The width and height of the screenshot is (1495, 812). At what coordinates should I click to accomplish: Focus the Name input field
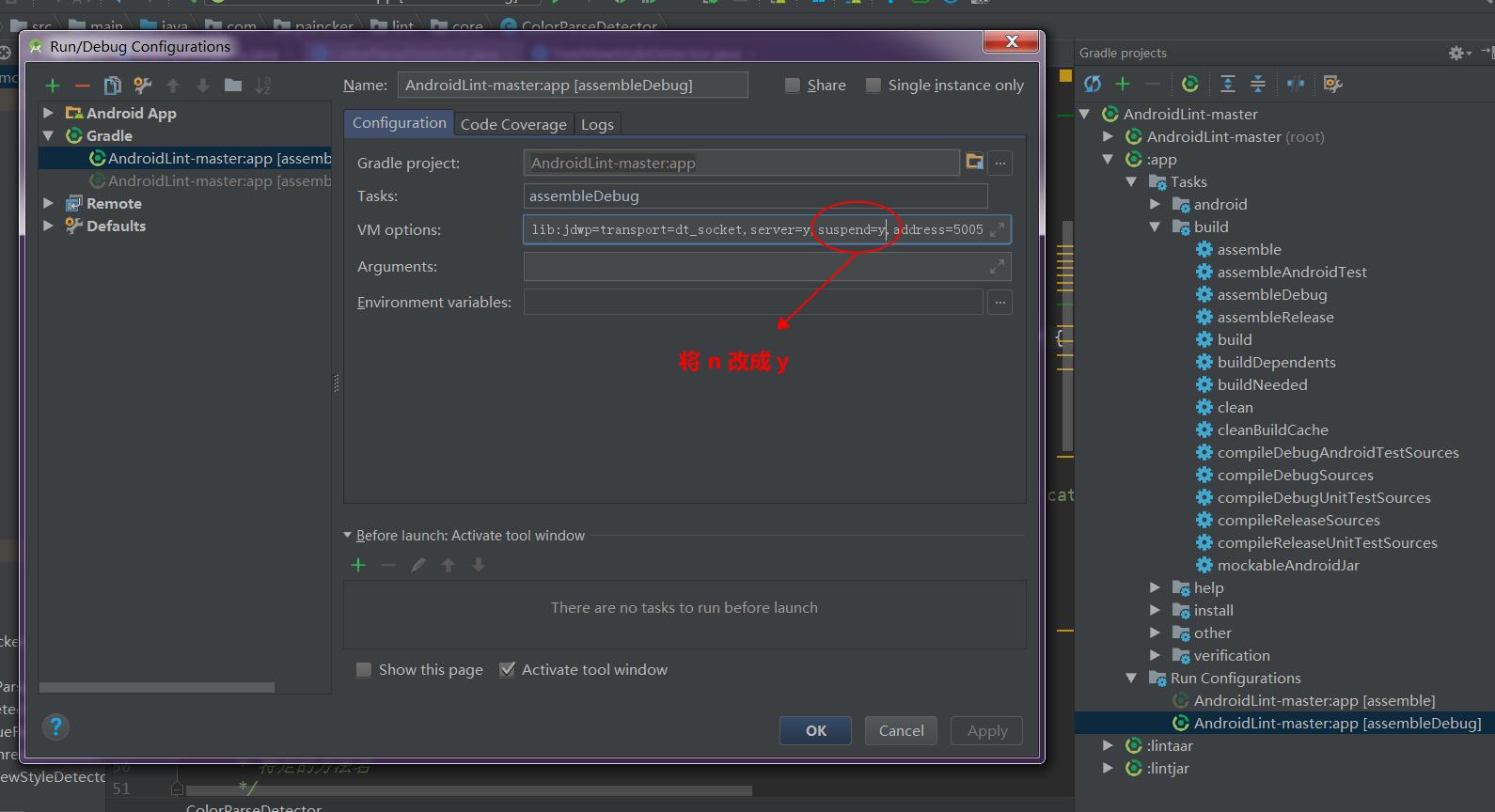[x=573, y=86]
